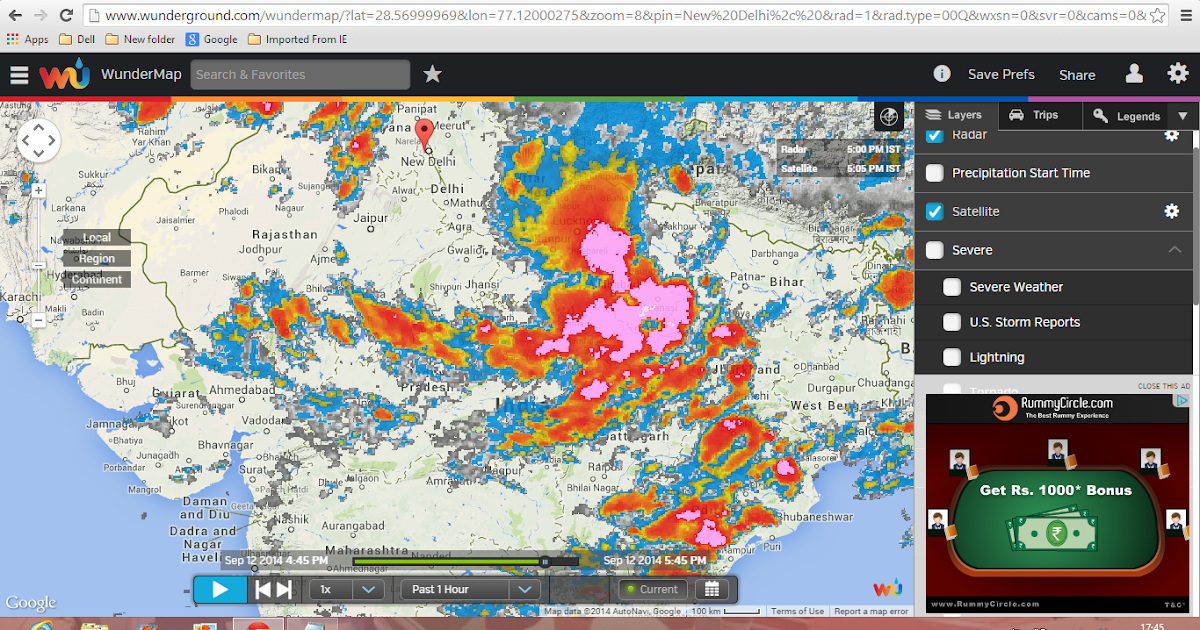The width and height of the screenshot is (1200, 630).
Task: Open New folder bookmarks folder
Action: (139, 39)
